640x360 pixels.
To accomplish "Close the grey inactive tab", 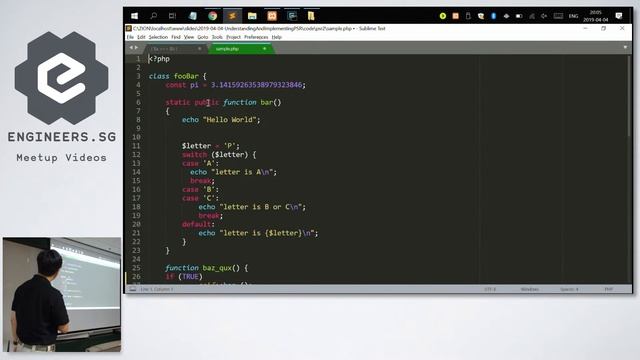I will pos(200,49).
